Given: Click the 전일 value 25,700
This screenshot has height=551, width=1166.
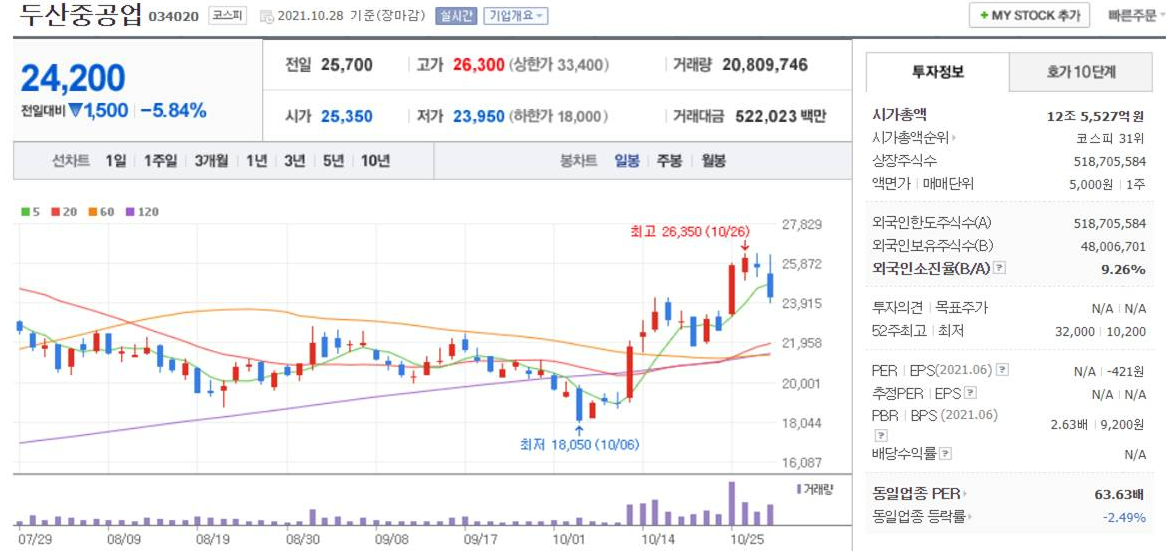Looking at the screenshot, I should 347,65.
